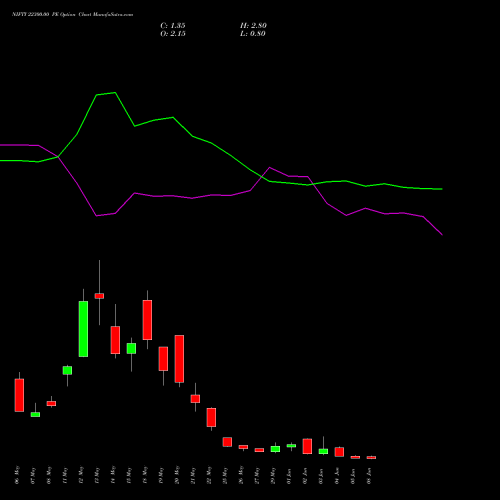The width and height of the screenshot is (500, 500).
Task: Click the 07 May date label
Action: click(x=33, y=475)
